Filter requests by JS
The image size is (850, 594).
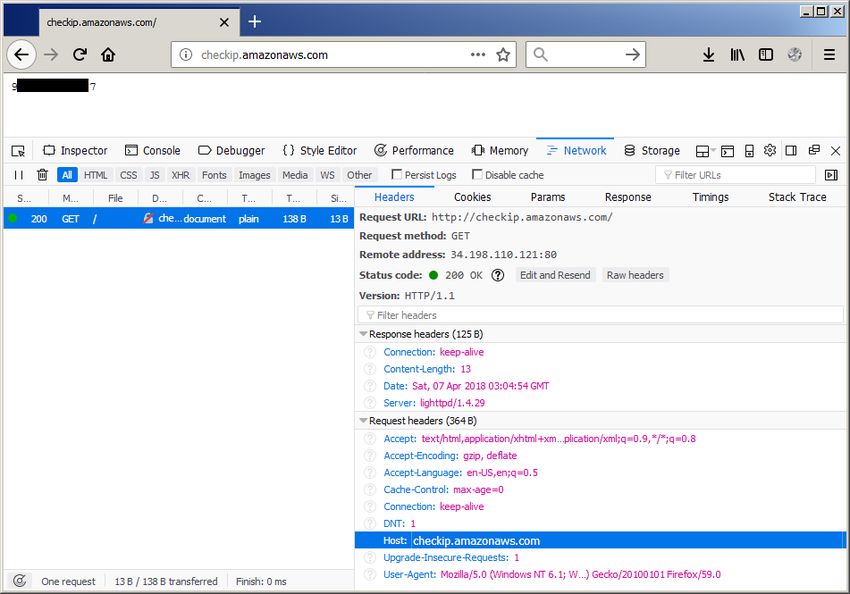[x=154, y=175]
